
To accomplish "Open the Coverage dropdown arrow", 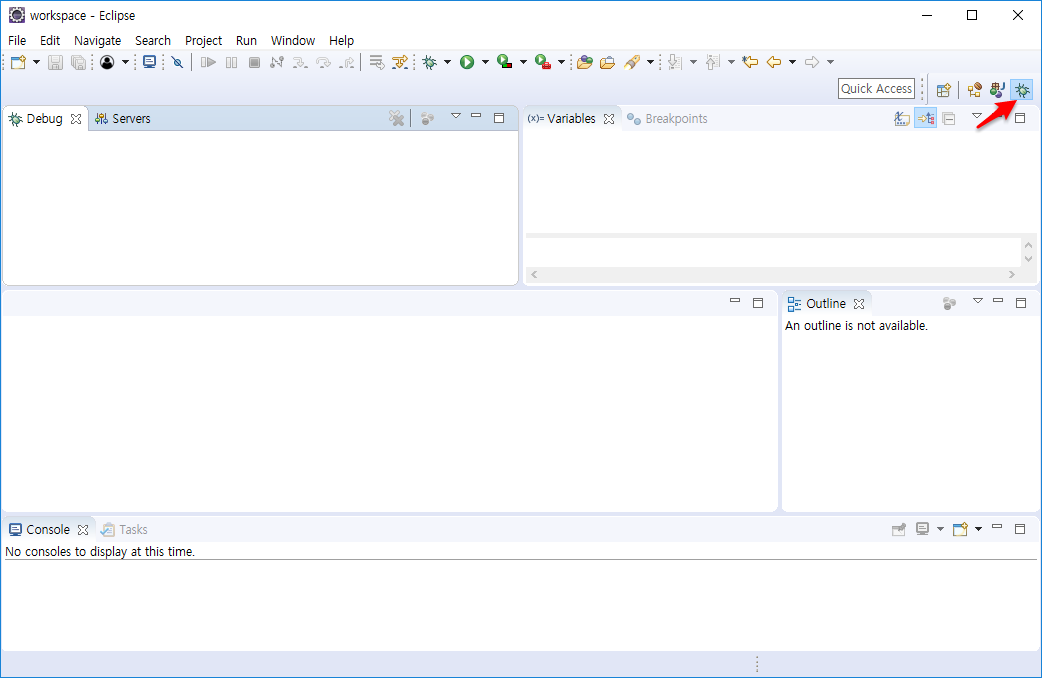I will coord(523,62).
